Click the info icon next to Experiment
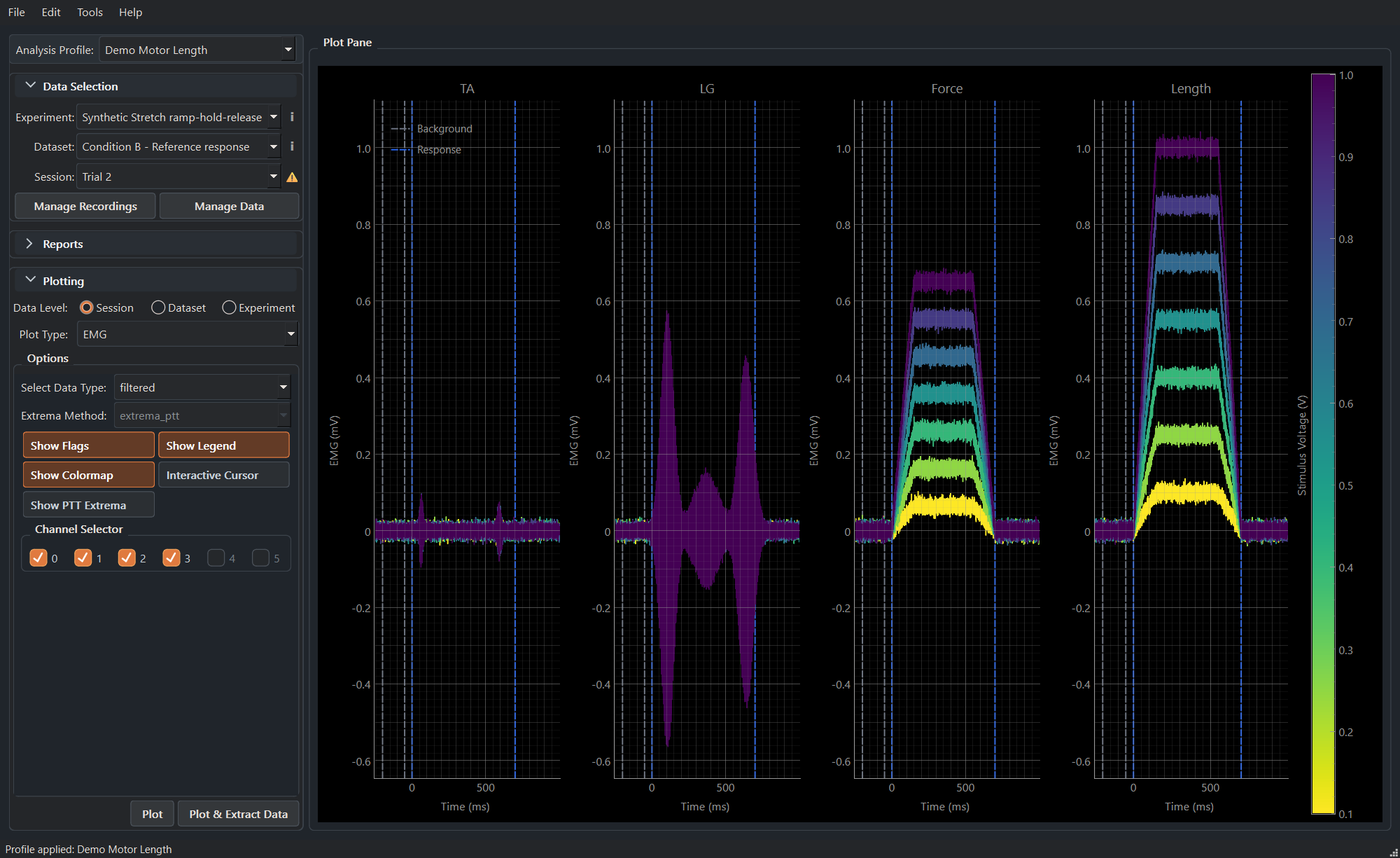Screen dimensions: 1400x858 [x=292, y=117]
